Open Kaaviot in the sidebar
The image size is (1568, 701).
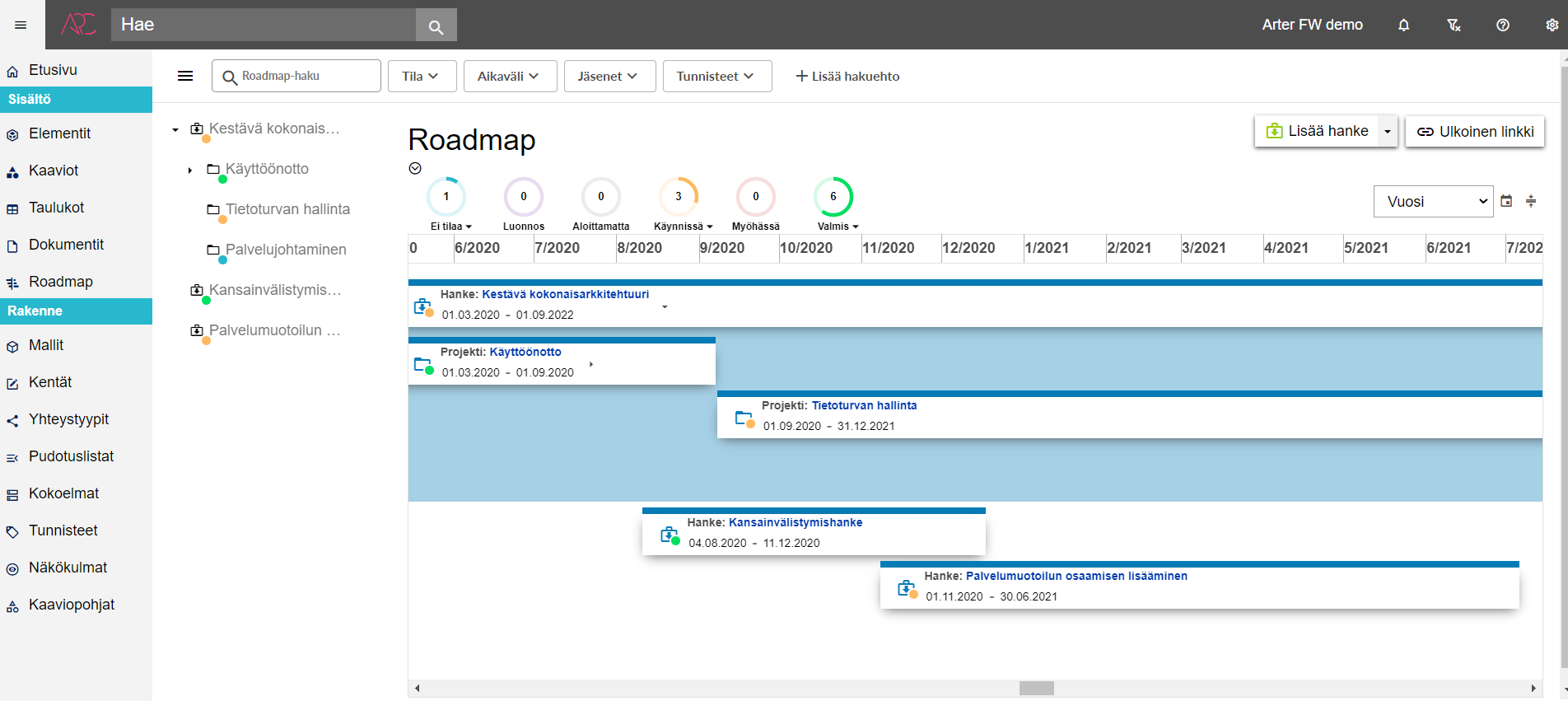(x=54, y=171)
